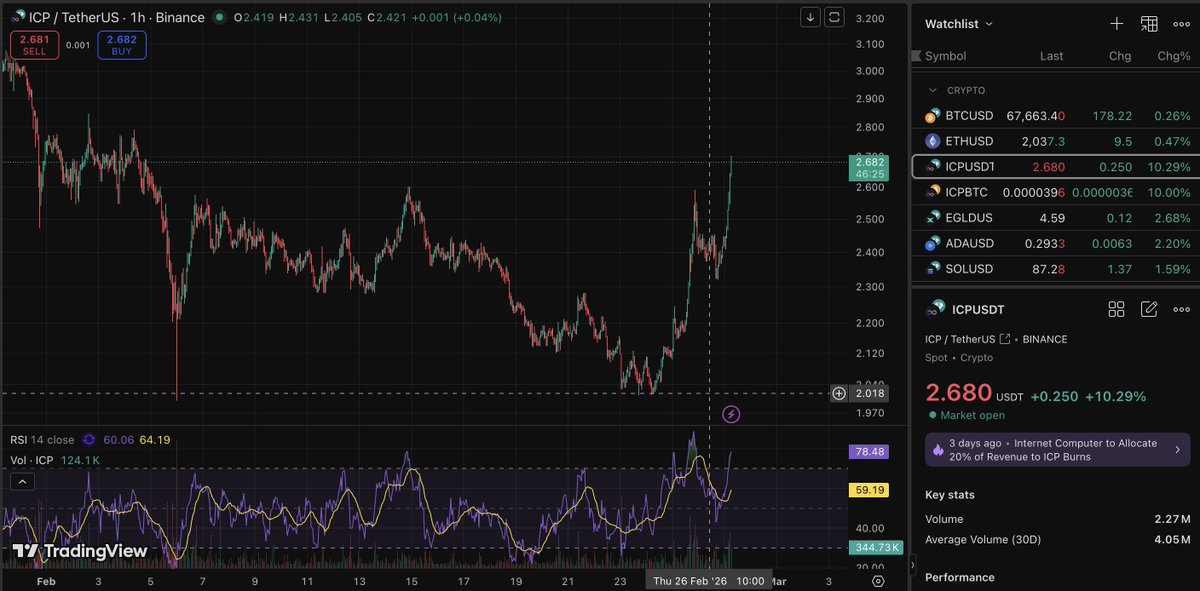
Task: Click the 2.680 USDT price in details
Action: click(959, 392)
